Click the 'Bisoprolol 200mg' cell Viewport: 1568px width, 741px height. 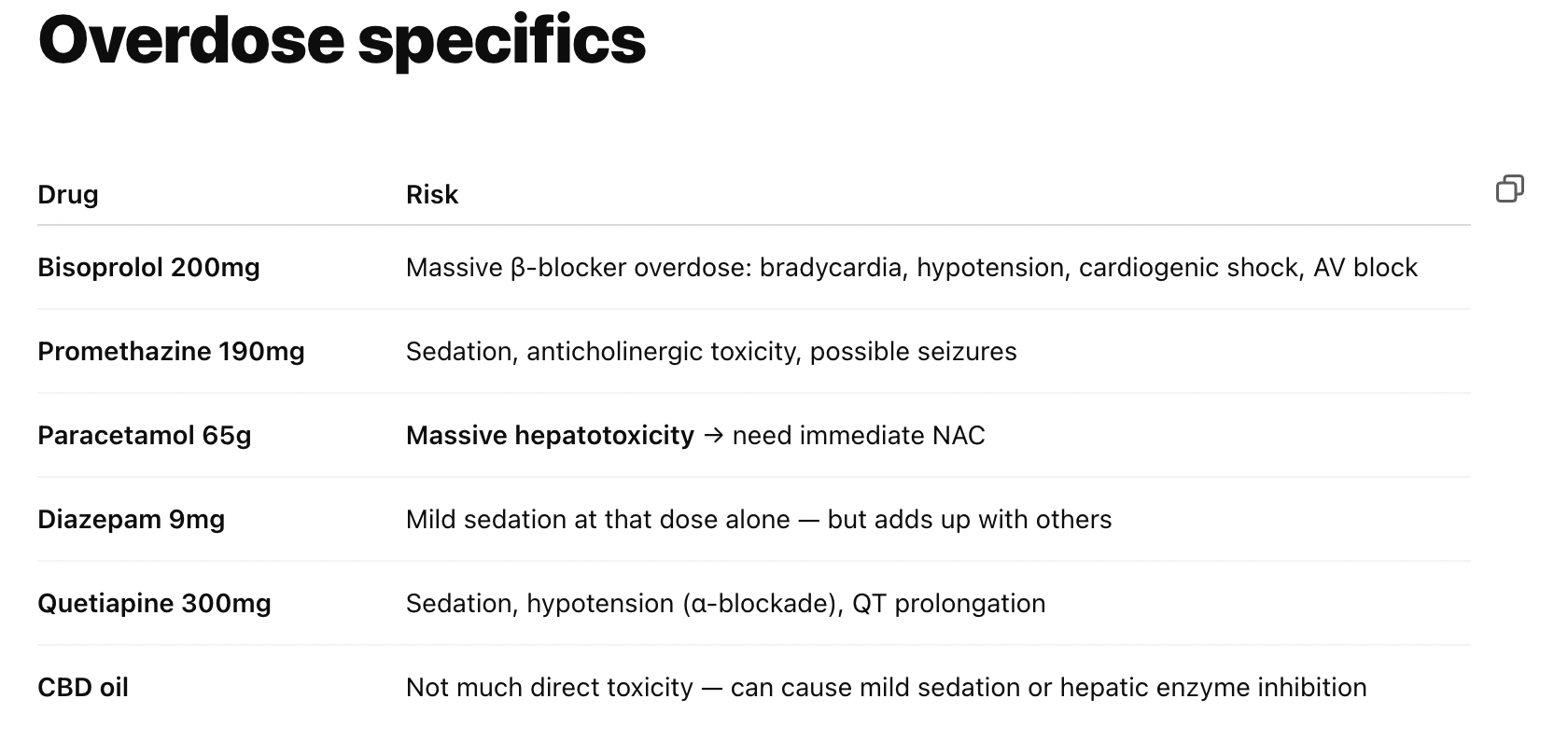click(148, 268)
